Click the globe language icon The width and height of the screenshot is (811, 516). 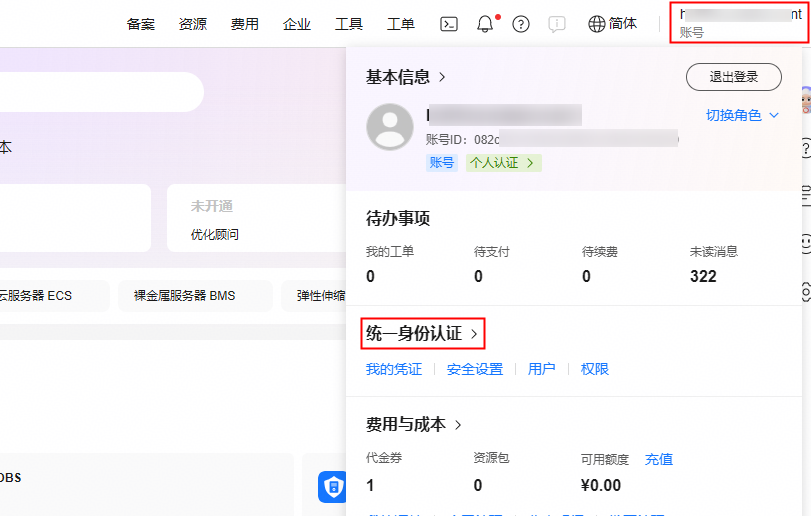[596, 24]
